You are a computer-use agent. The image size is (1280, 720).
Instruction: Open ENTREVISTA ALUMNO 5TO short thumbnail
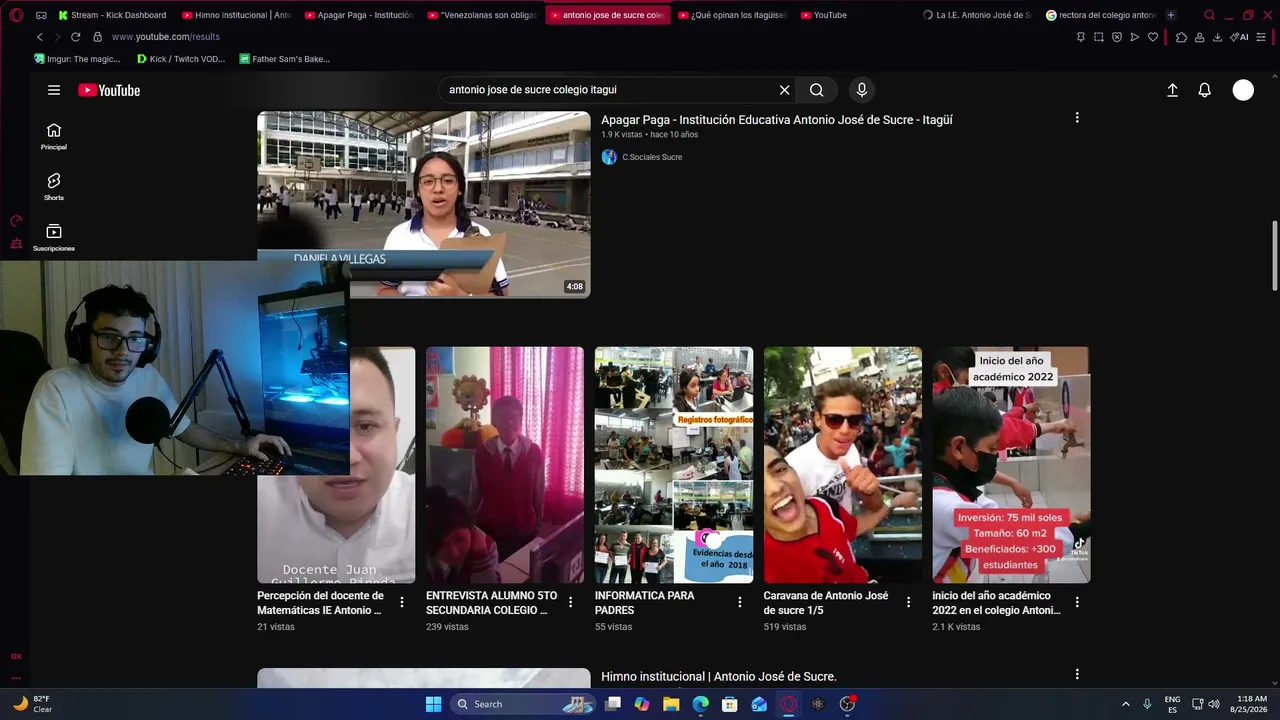pos(505,465)
